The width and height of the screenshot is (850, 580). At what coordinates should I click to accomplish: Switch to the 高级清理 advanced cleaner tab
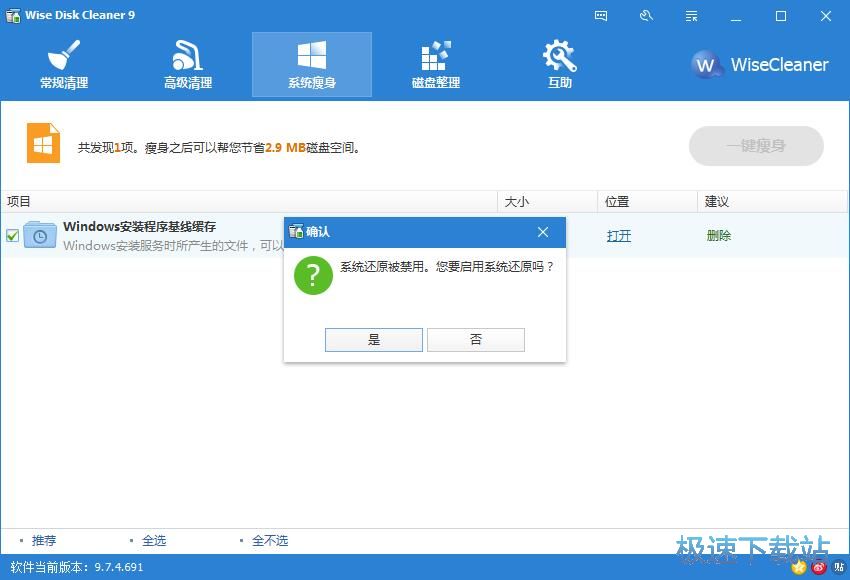pyautogui.click(x=188, y=65)
